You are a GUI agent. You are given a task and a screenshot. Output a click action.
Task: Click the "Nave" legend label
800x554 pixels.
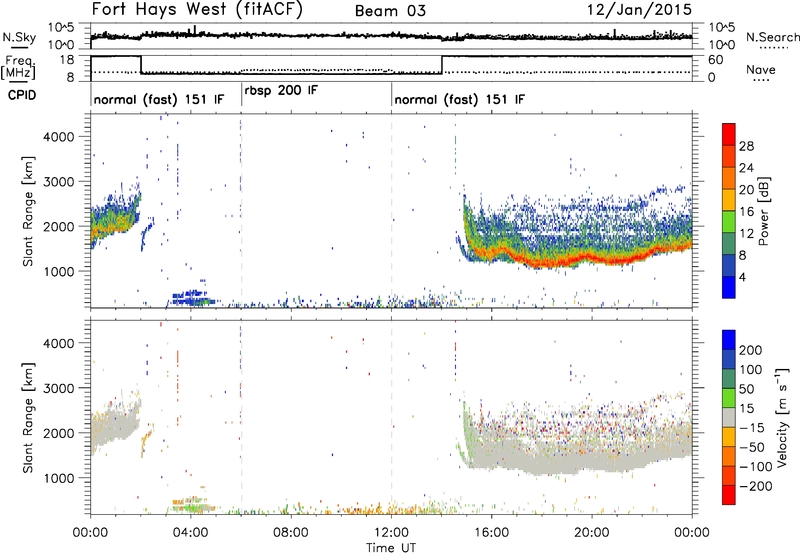(x=761, y=70)
